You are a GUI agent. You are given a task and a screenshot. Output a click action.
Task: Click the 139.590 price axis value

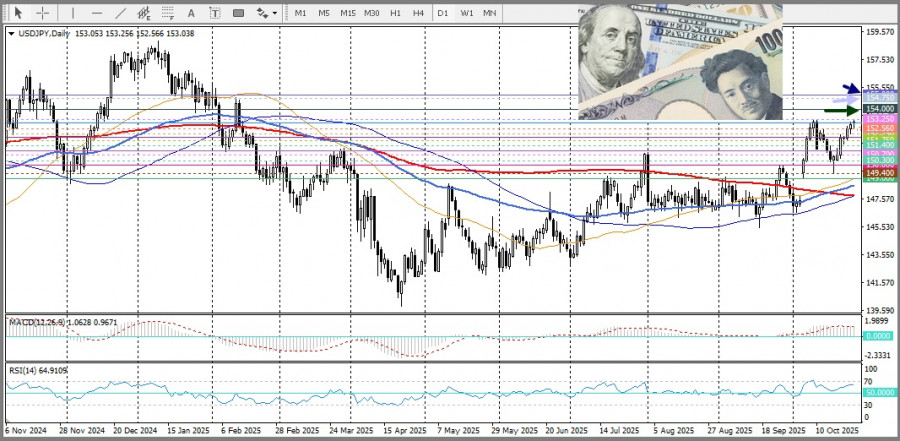[x=878, y=310]
